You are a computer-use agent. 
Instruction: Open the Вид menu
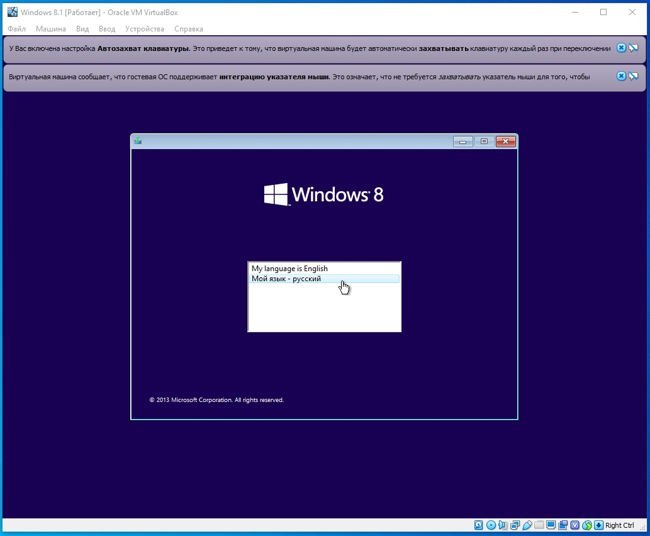pyautogui.click(x=82, y=29)
